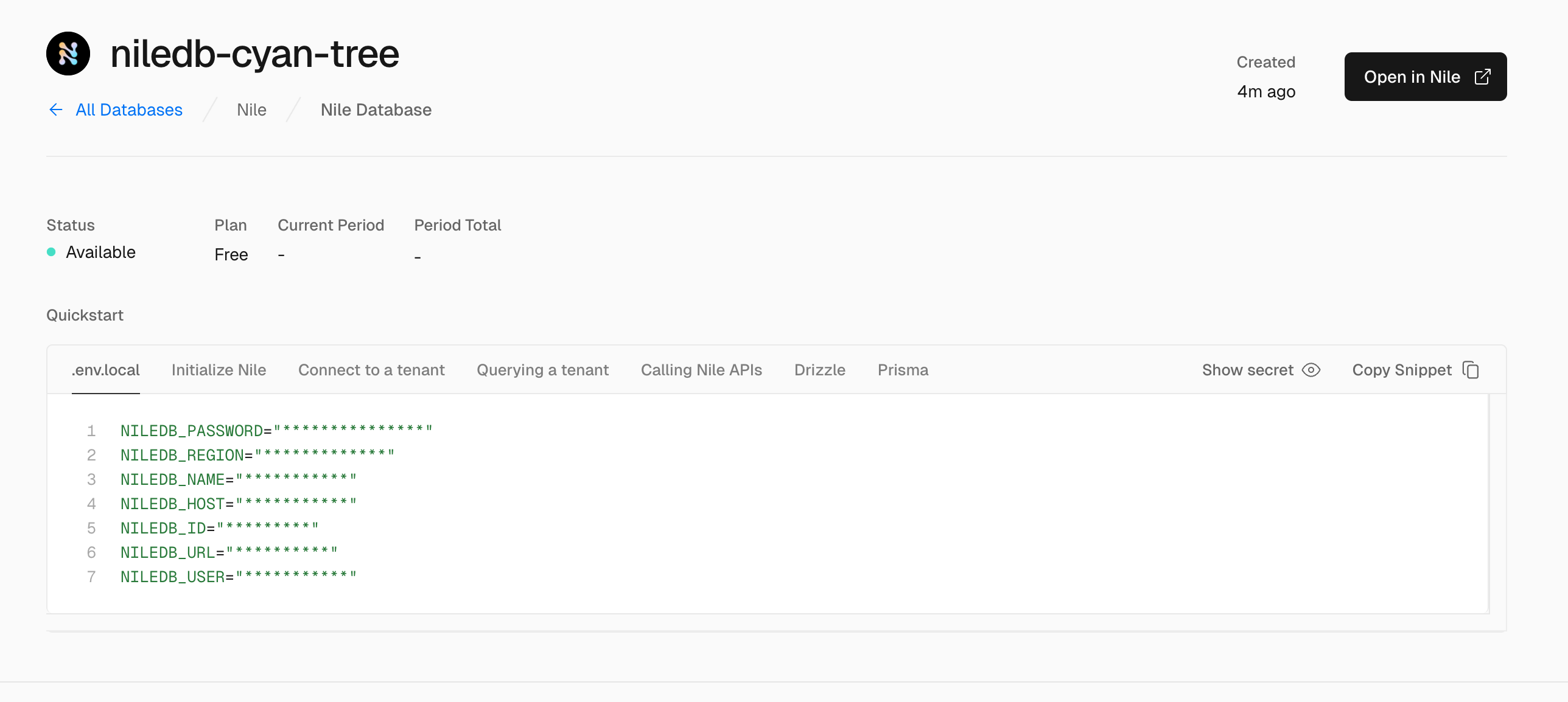Click the NILEDB_PASSWORD code line
The height and width of the screenshot is (702, 1568).
coord(276,431)
